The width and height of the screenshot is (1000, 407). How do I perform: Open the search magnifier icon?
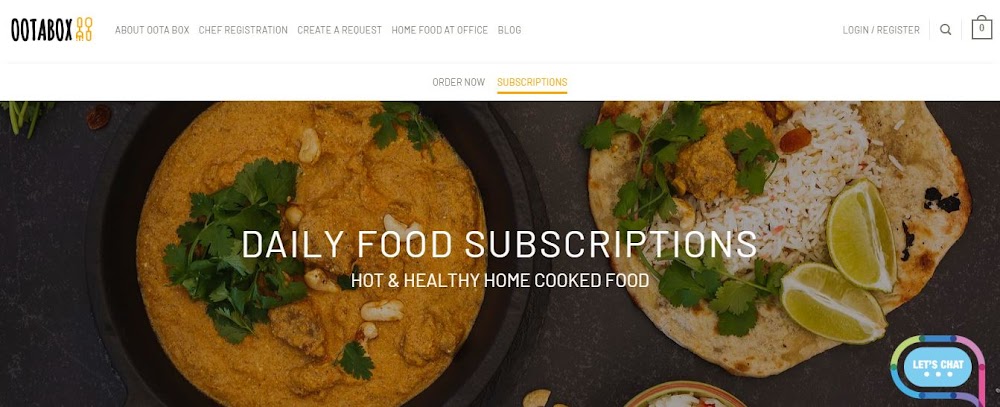tap(946, 29)
